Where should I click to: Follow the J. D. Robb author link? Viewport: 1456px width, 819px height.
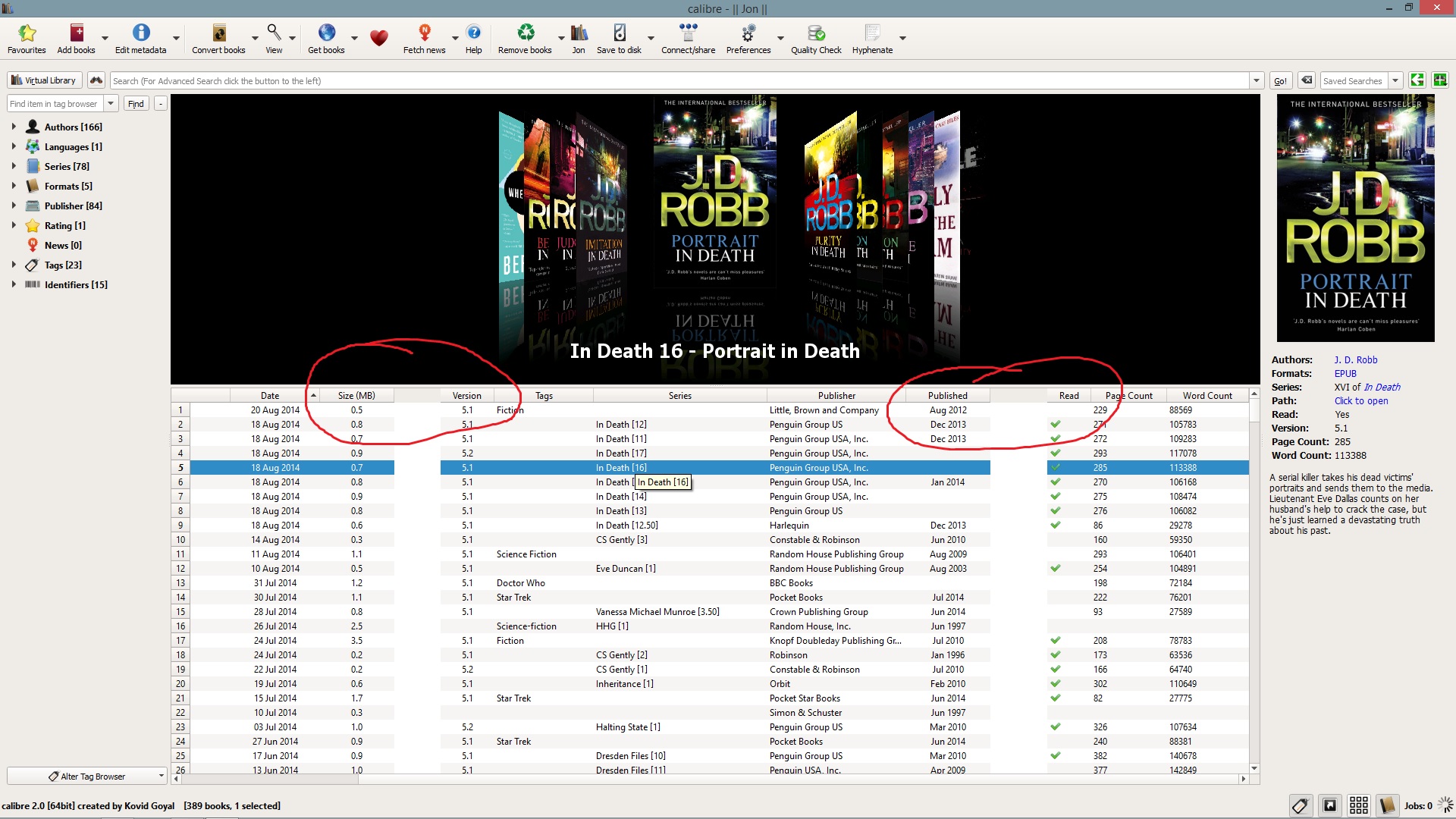[x=1356, y=360]
